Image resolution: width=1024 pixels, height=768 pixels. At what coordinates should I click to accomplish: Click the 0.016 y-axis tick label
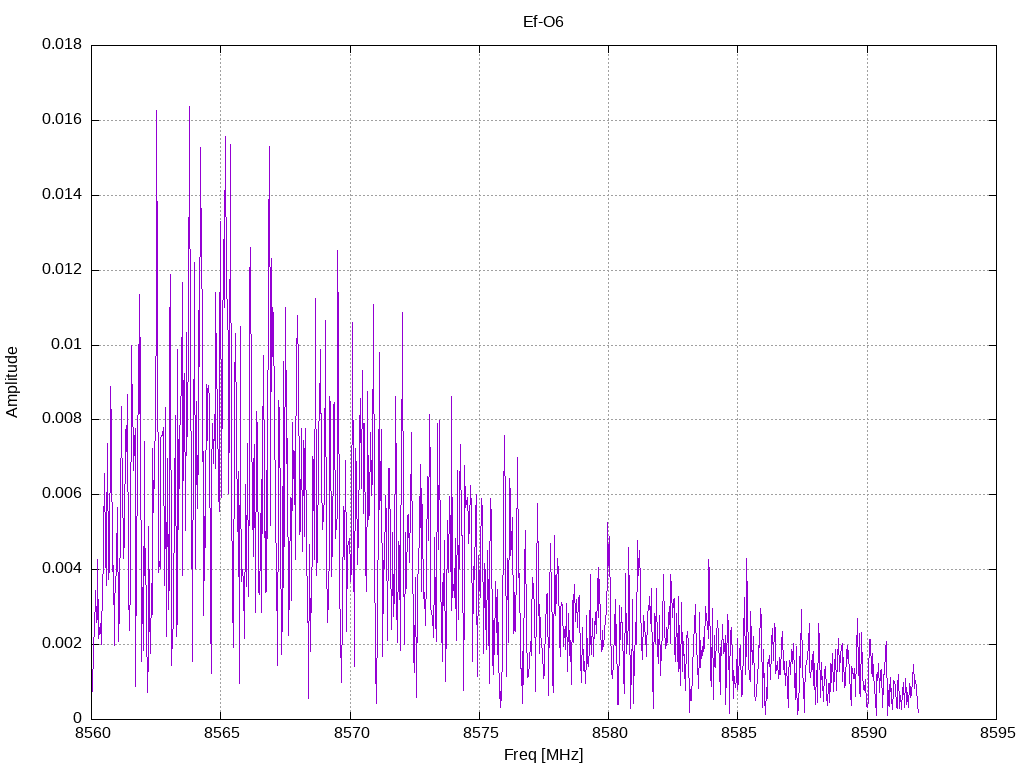[x=62, y=120]
